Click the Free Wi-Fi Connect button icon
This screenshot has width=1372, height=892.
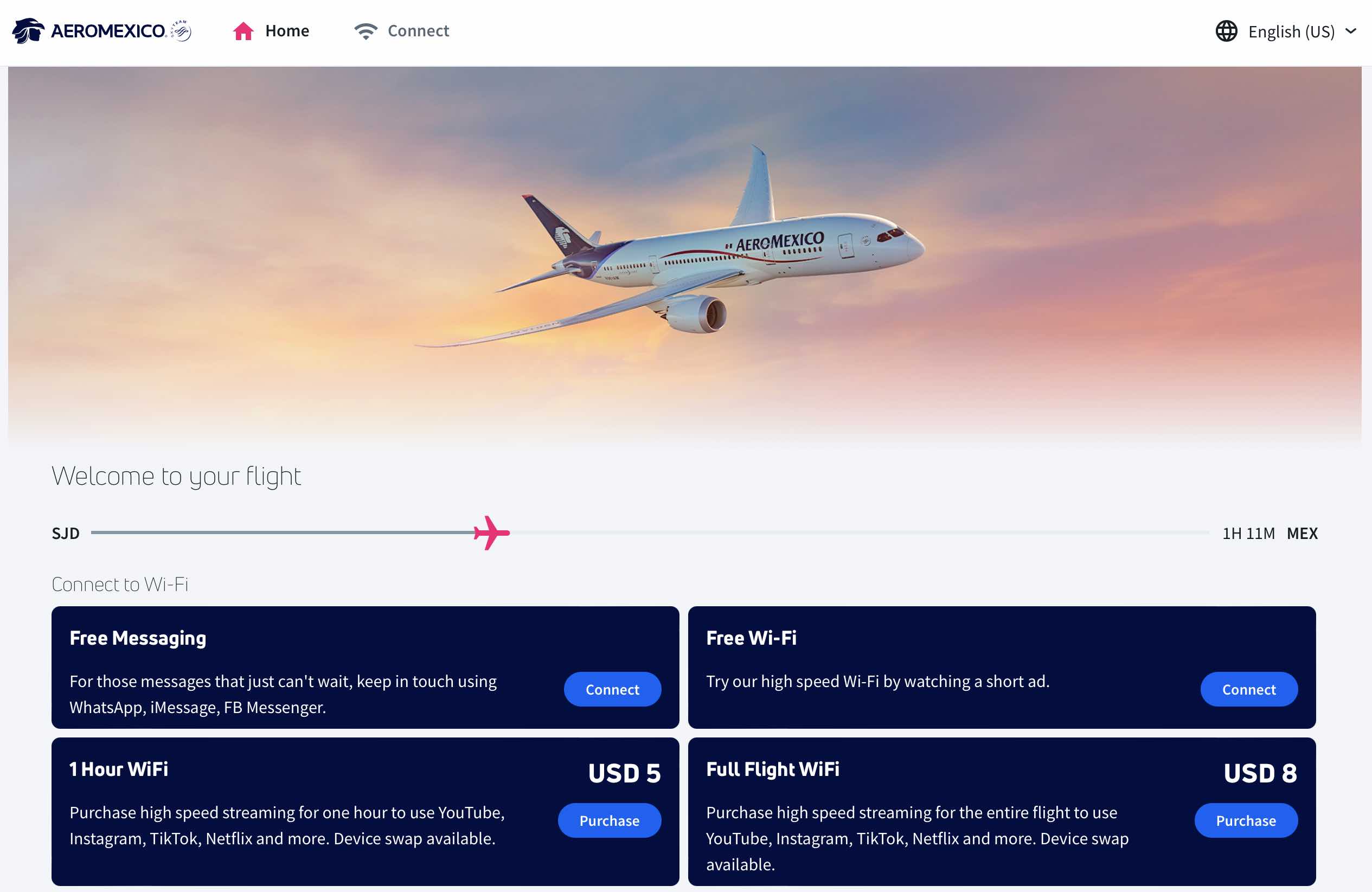click(1248, 688)
